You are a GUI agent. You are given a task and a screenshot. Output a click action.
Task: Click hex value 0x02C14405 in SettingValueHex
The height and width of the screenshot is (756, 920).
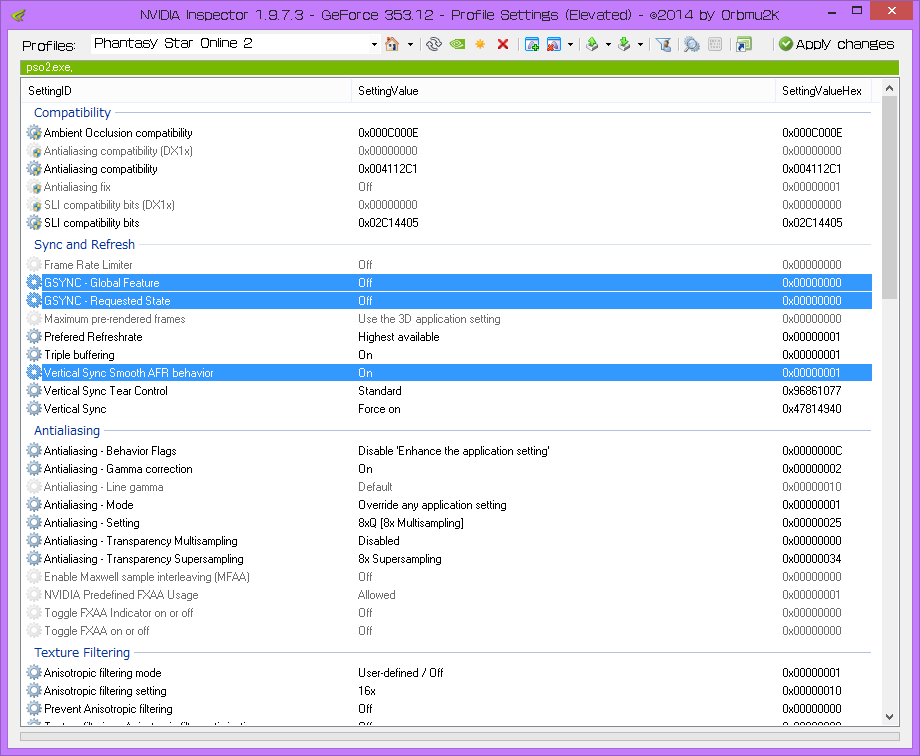point(811,223)
